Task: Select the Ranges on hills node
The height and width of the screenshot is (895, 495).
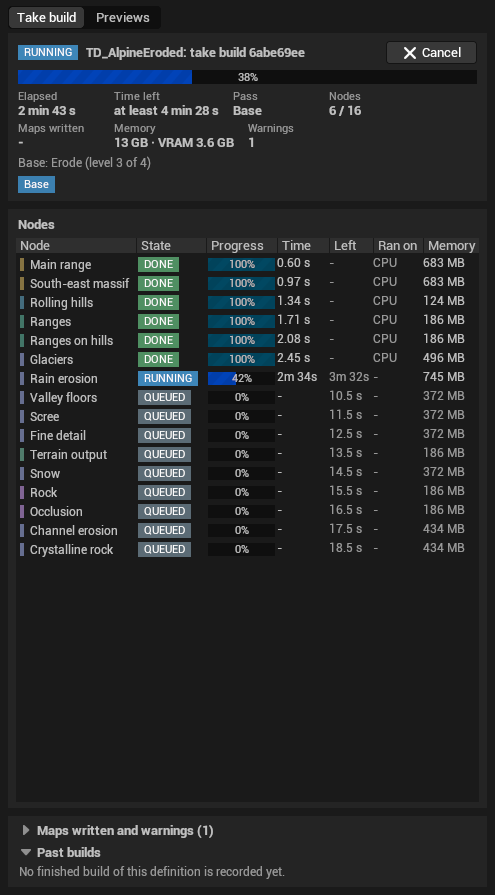Action: (247, 340)
